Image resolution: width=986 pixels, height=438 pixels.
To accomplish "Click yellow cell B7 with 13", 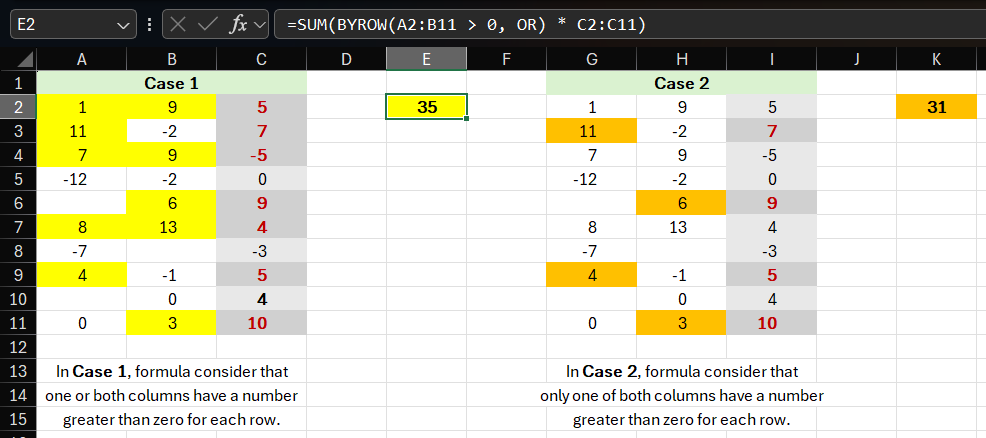I will click(171, 227).
